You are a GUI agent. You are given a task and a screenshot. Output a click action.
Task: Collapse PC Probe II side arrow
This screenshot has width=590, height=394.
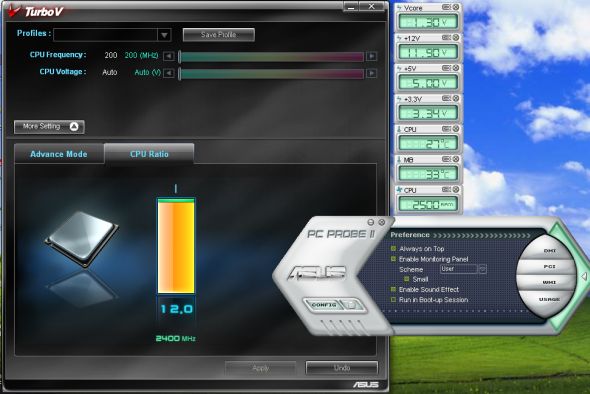584,277
